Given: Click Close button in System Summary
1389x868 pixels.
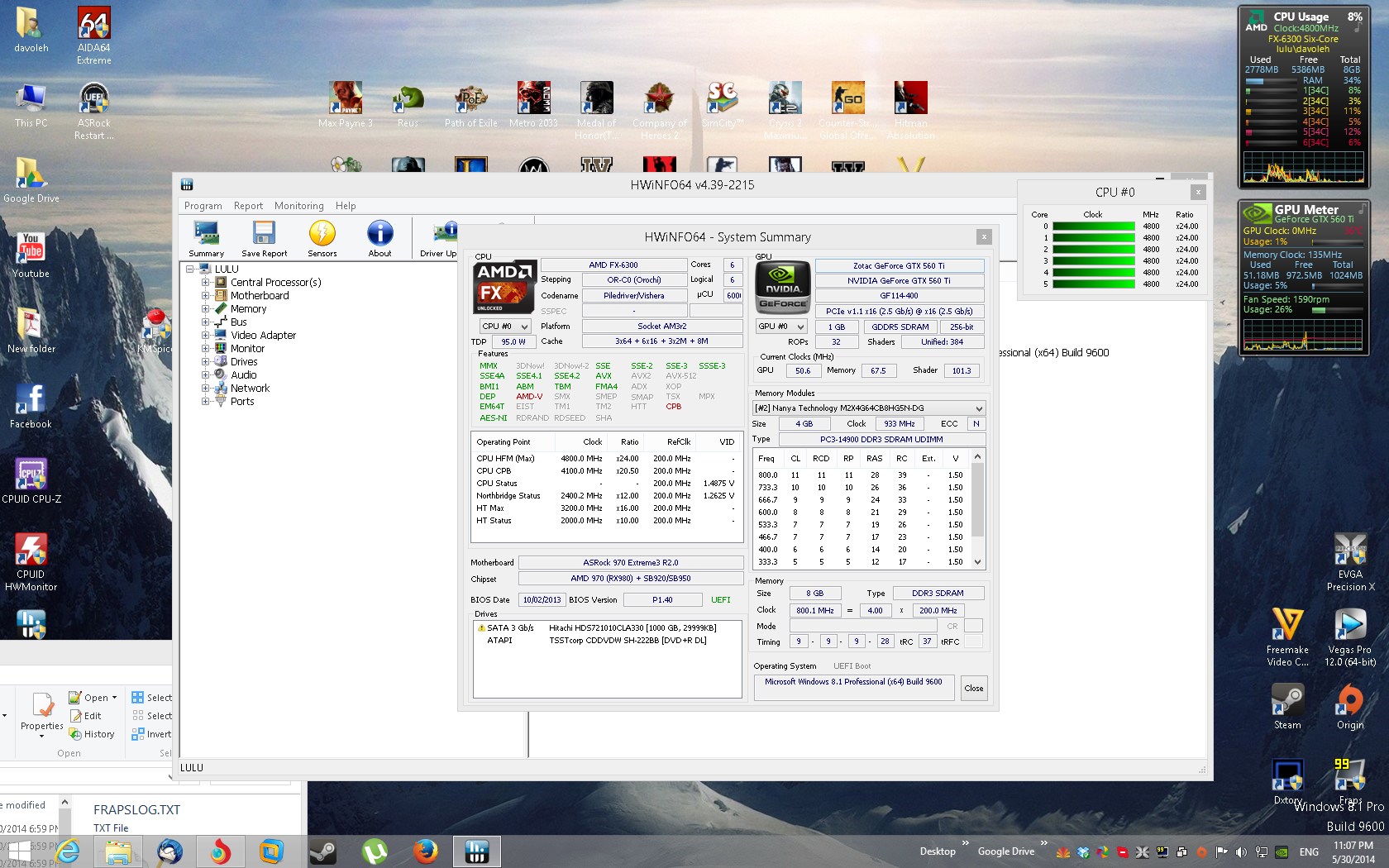Looking at the screenshot, I should coord(974,688).
